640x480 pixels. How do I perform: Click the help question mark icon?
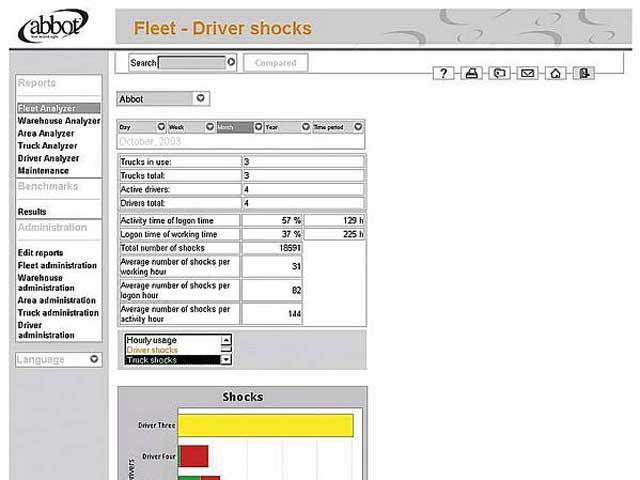point(445,73)
